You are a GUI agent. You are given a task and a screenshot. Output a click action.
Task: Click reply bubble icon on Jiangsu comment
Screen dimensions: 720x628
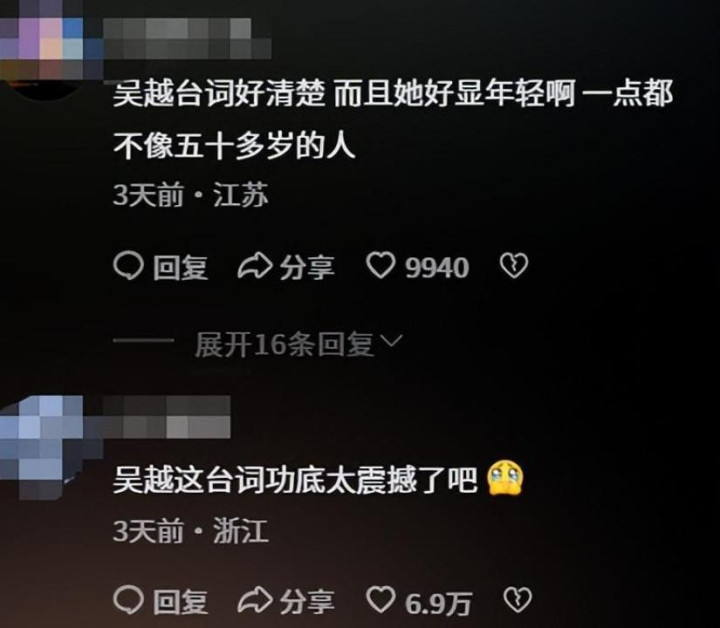128,267
